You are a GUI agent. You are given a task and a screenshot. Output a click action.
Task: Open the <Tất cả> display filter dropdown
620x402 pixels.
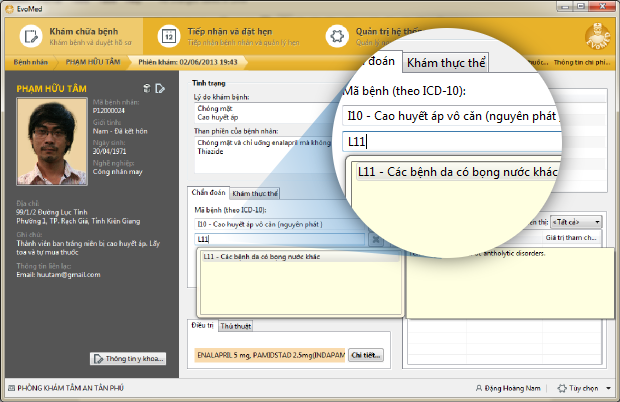(x=577, y=222)
